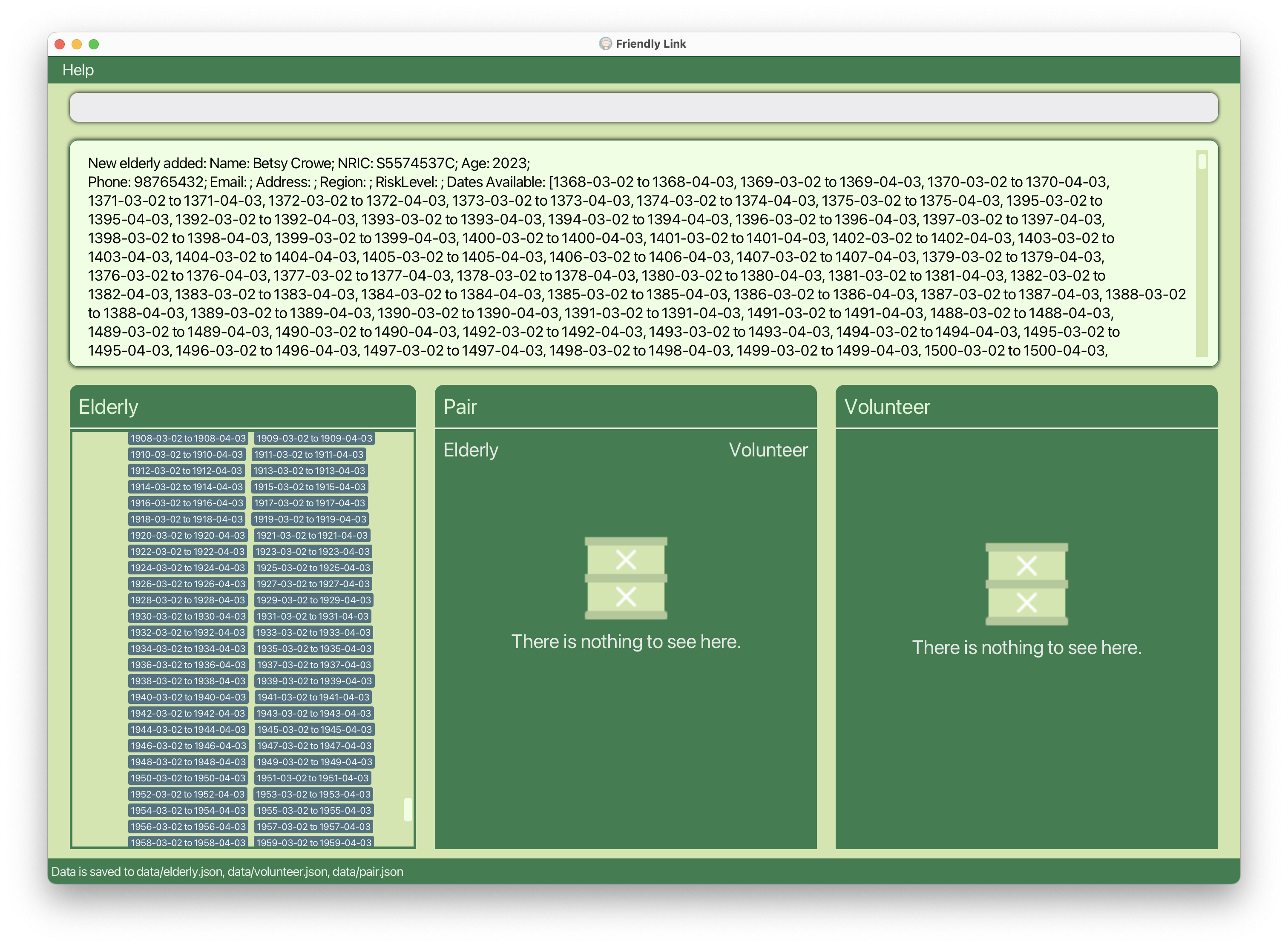1288x947 pixels.
Task: Click the 1957-03-02 to 1957-04-03 tag
Action: 313,826
